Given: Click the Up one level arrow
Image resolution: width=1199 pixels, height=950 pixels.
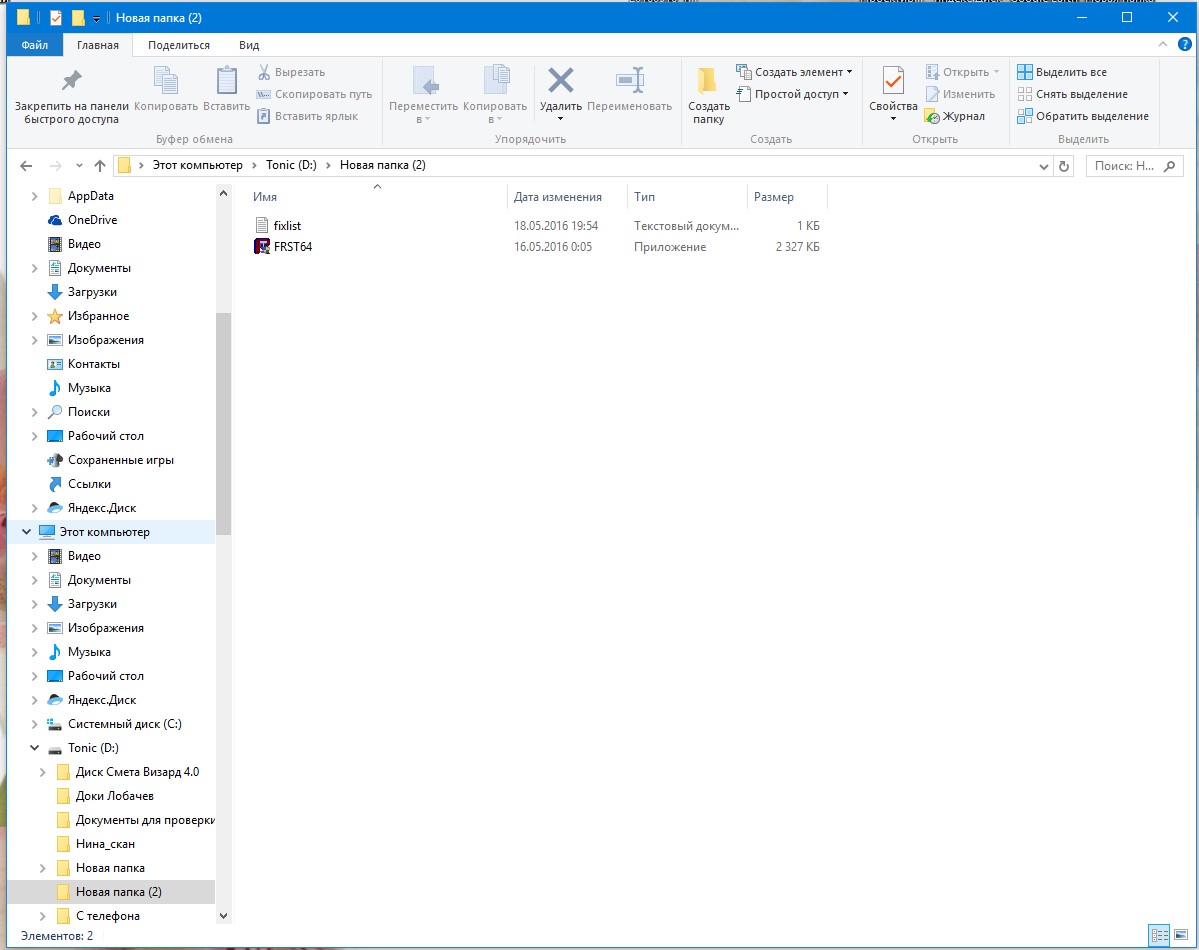Looking at the screenshot, I should click(99, 166).
